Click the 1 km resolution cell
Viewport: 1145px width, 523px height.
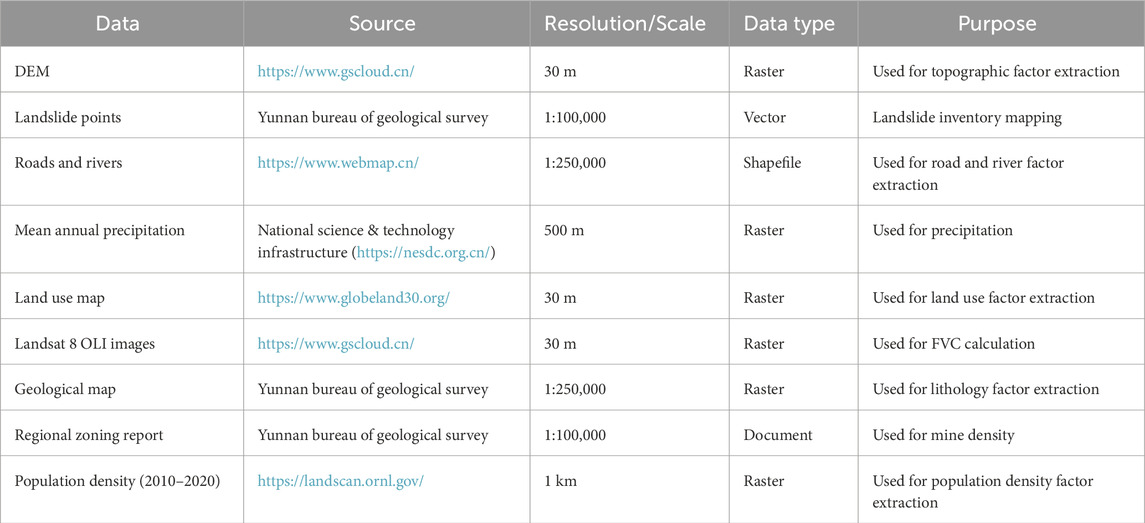coord(560,481)
